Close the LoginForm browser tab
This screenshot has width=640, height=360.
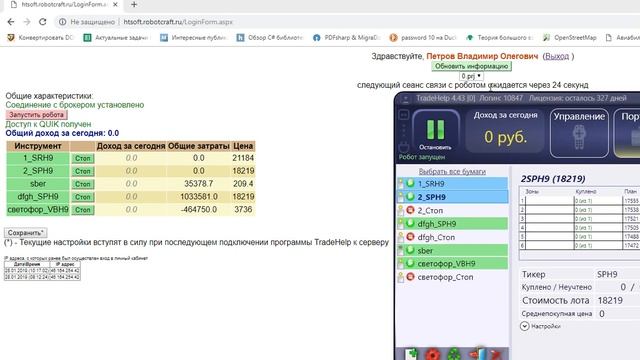coord(115,5)
